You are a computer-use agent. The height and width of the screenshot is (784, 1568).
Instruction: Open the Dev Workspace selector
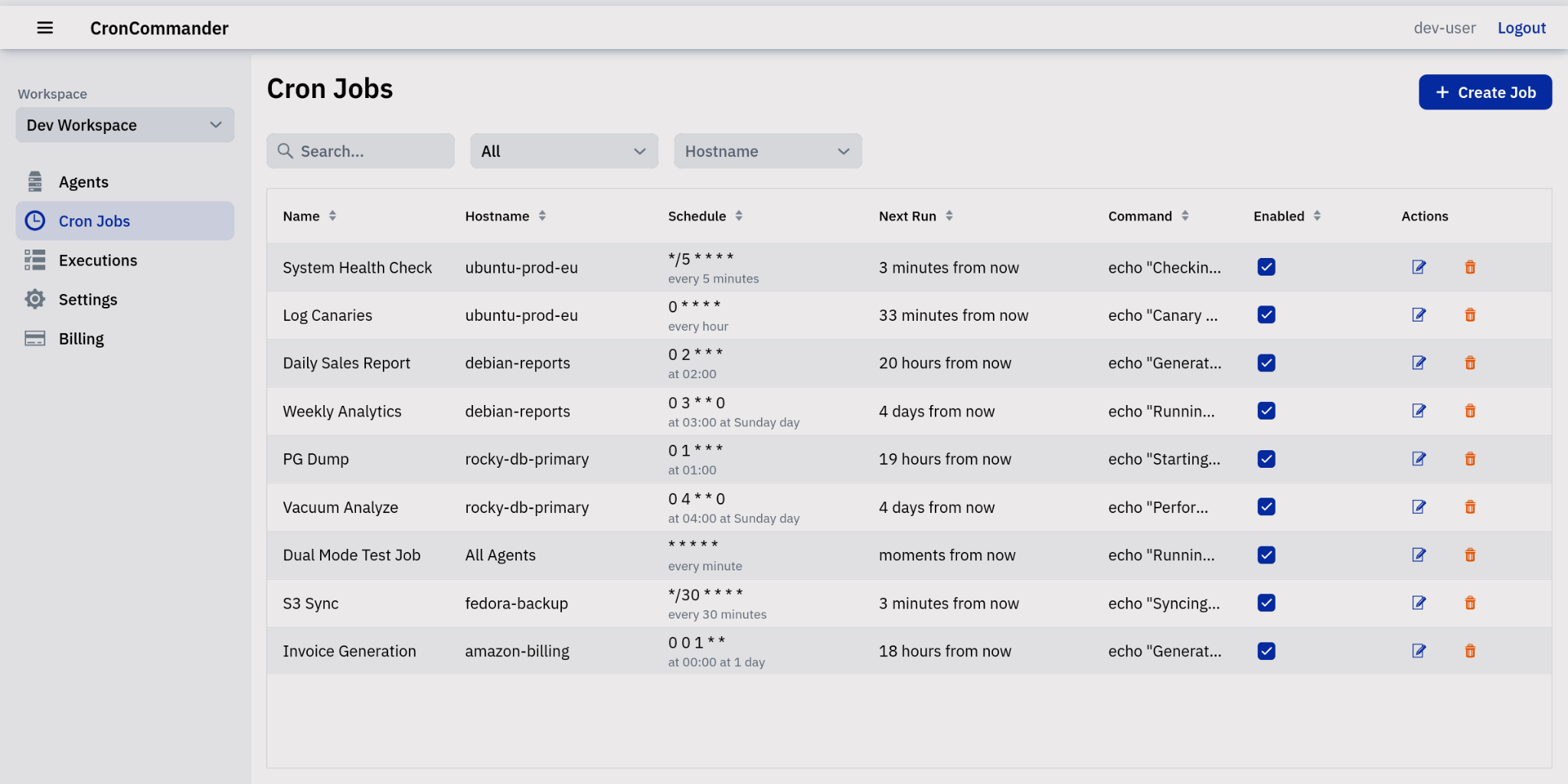(x=124, y=125)
